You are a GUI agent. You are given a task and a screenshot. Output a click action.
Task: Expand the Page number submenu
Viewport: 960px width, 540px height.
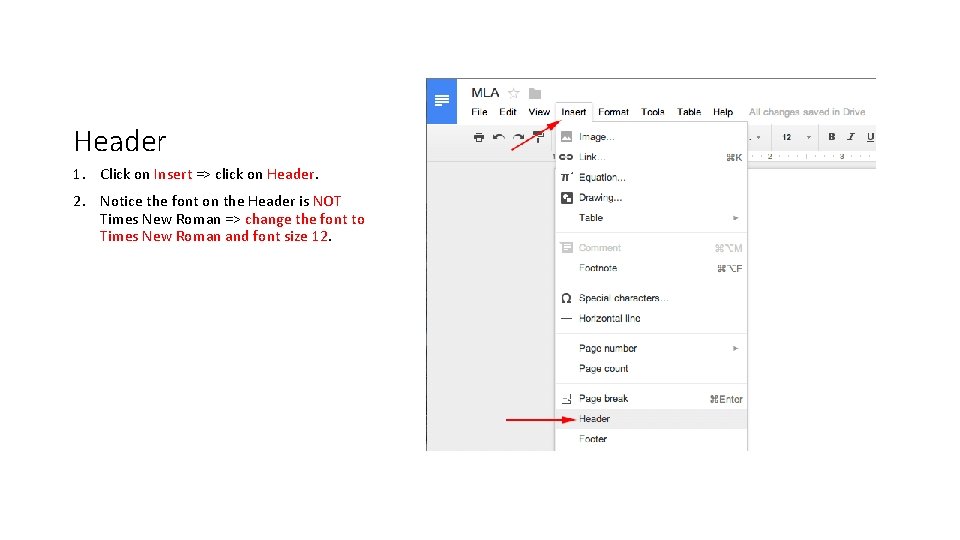pyautogui.click(x=651, y=348)
